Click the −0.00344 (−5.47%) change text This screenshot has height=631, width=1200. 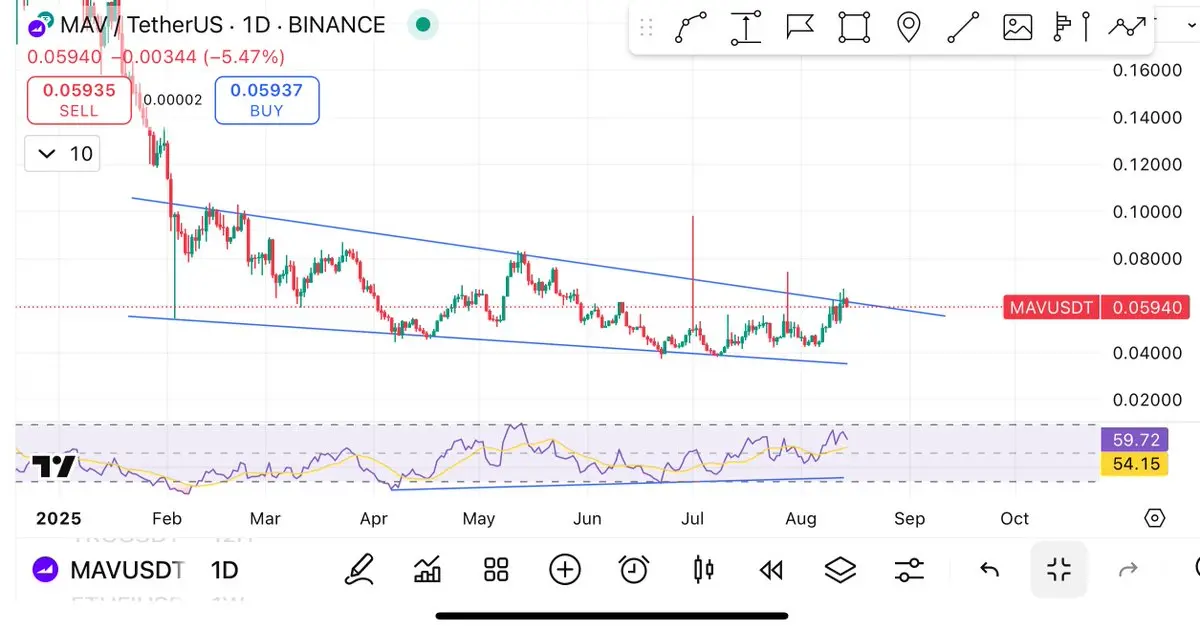197,57
